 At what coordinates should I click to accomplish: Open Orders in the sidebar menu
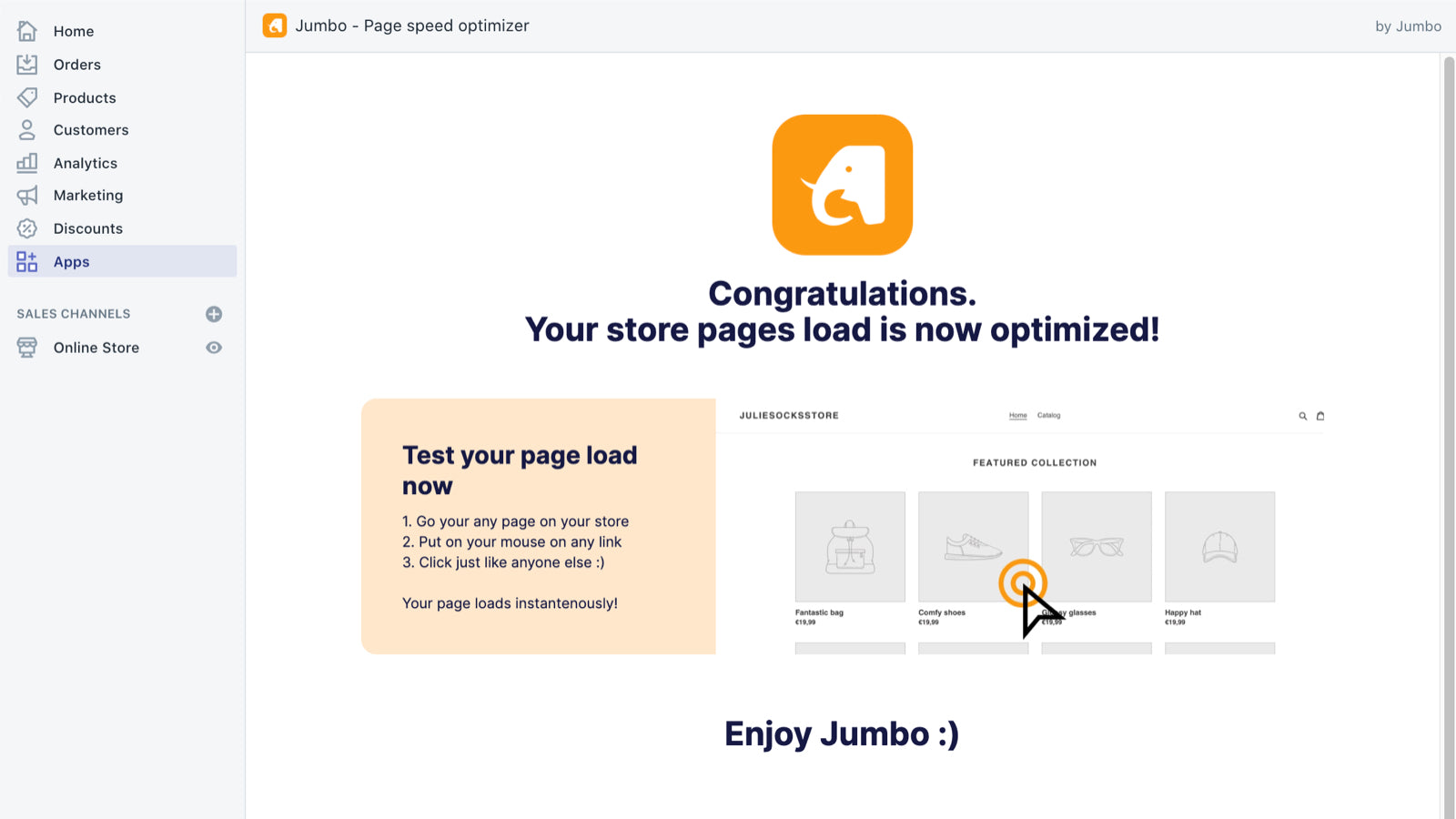[77, 65]
